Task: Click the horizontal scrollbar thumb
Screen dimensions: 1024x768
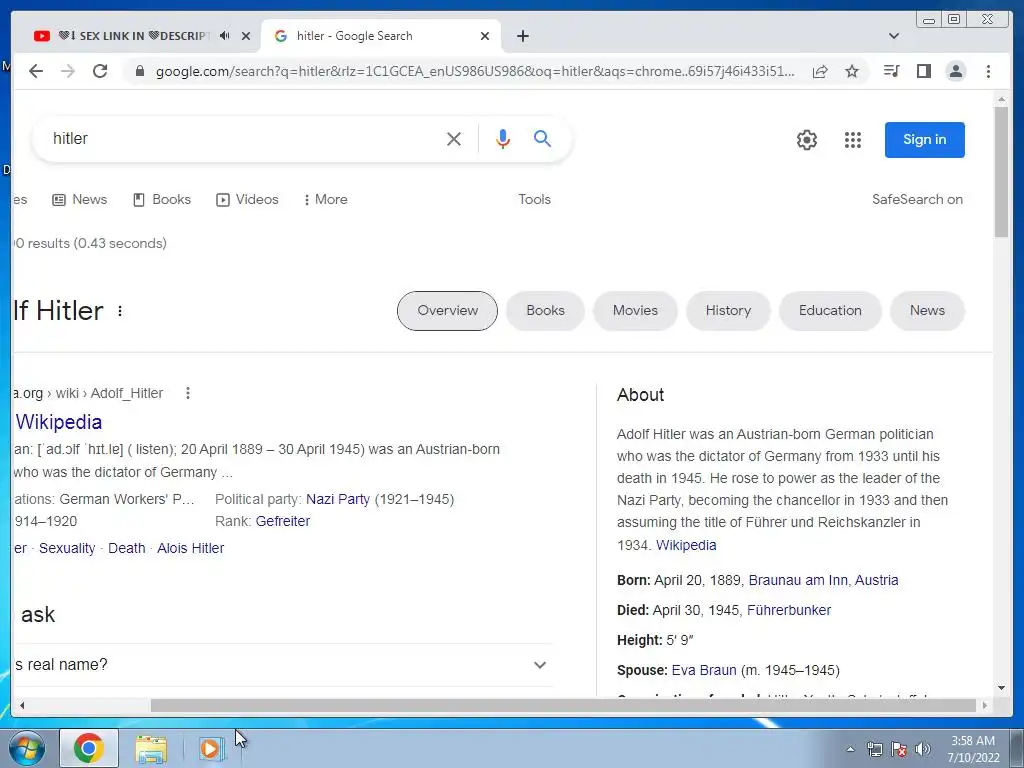Action: click(x=563, y=705)
